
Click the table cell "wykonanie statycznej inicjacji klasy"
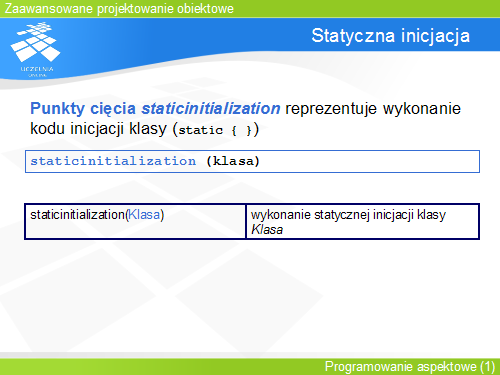point(363,221)
